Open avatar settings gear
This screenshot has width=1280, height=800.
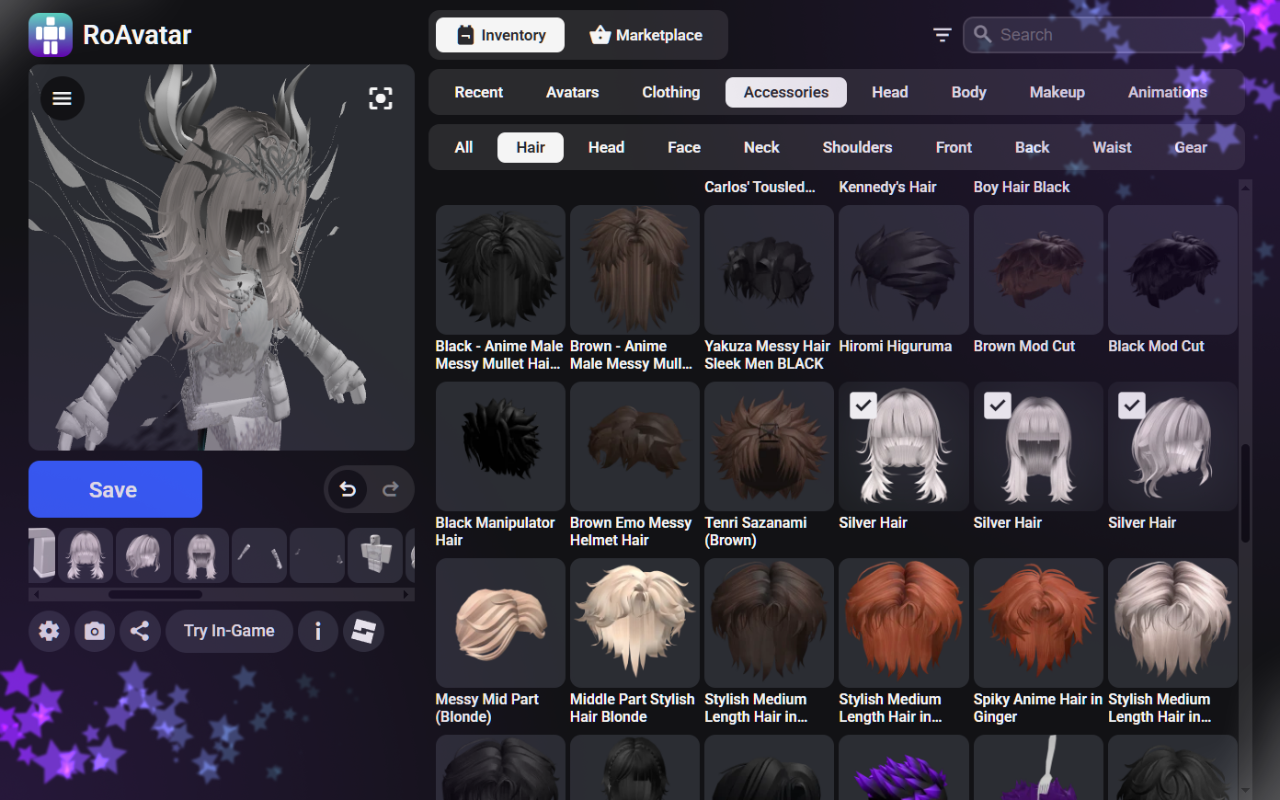click(49, 631)
